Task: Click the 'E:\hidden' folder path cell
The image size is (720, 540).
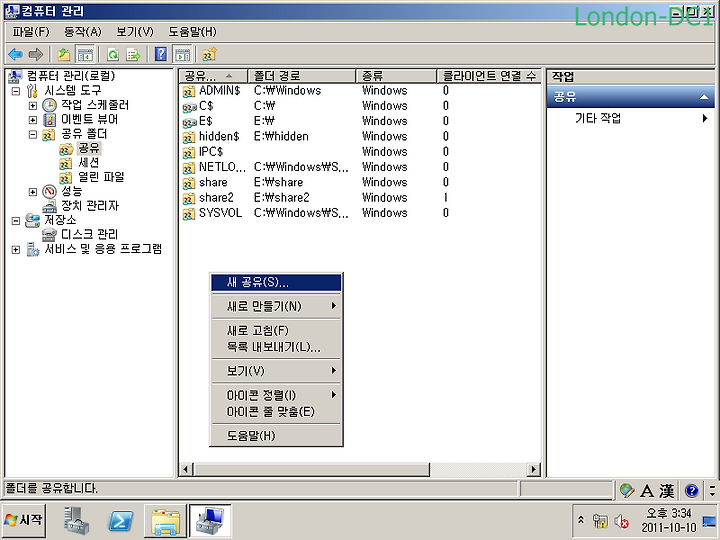Action: click(281, 137)
